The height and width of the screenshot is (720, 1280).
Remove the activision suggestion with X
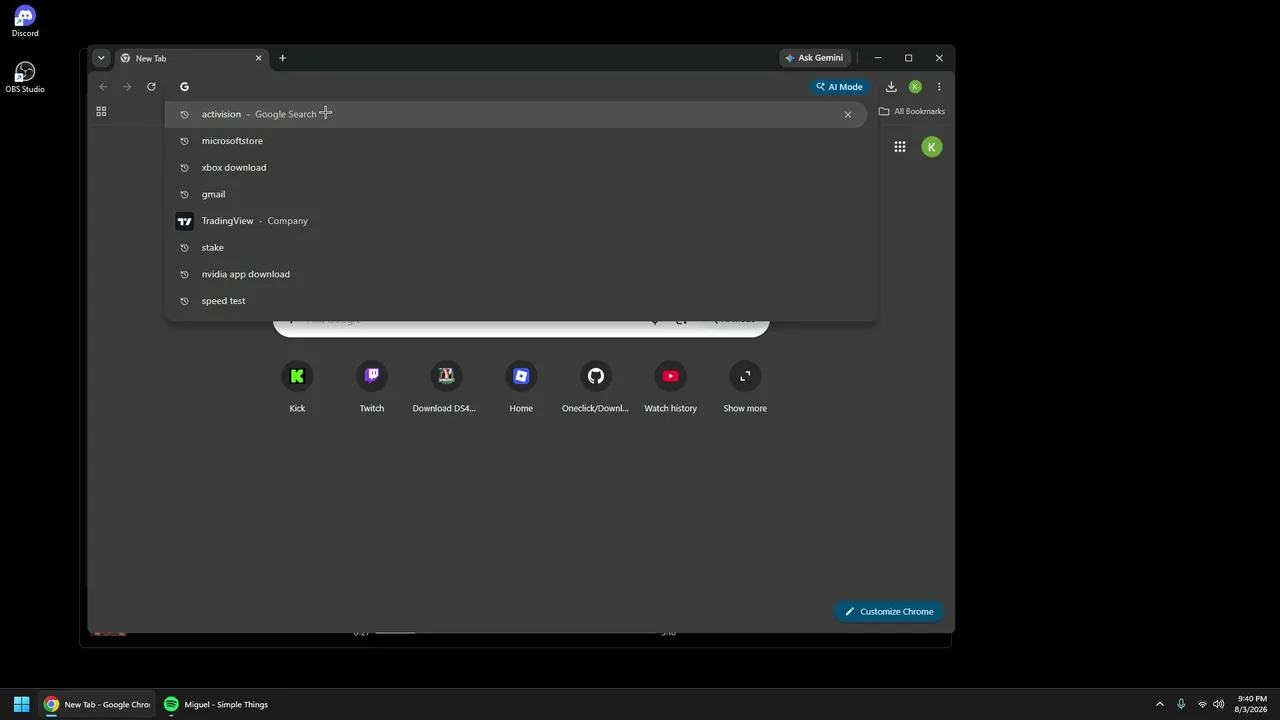(x=848, y=114)
